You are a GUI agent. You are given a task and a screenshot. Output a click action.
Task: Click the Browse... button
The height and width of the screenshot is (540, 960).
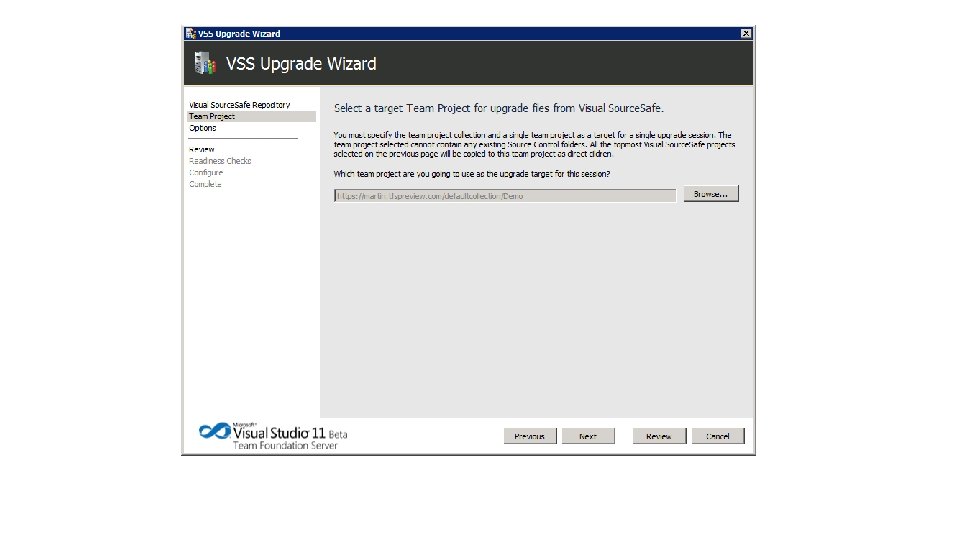(x=711, y=193)
